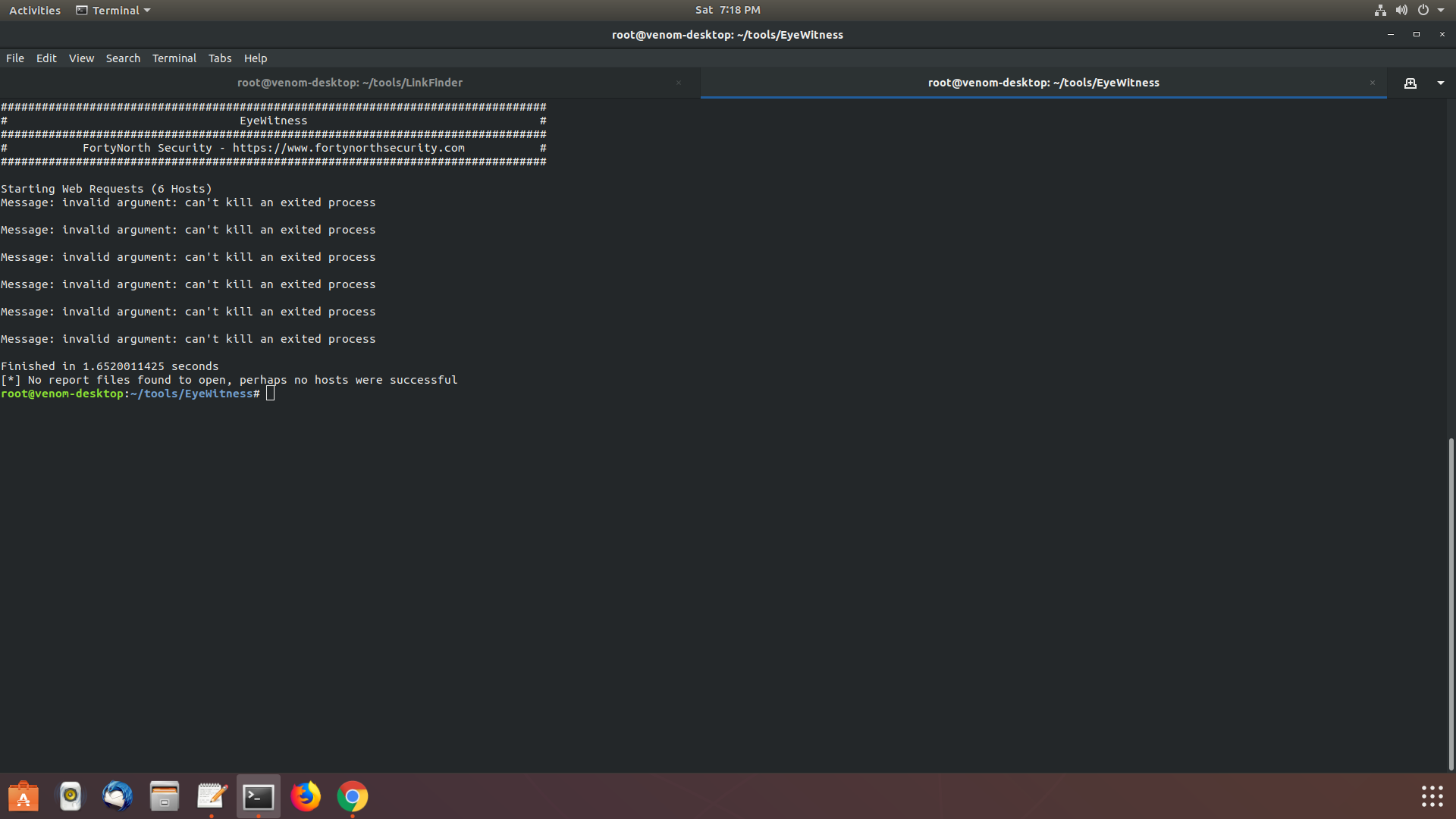Viewport: 1456px width, 819px height.
Task: Open the Terminal indicator menu in the top bar
Action: click(x=112, y=10)
